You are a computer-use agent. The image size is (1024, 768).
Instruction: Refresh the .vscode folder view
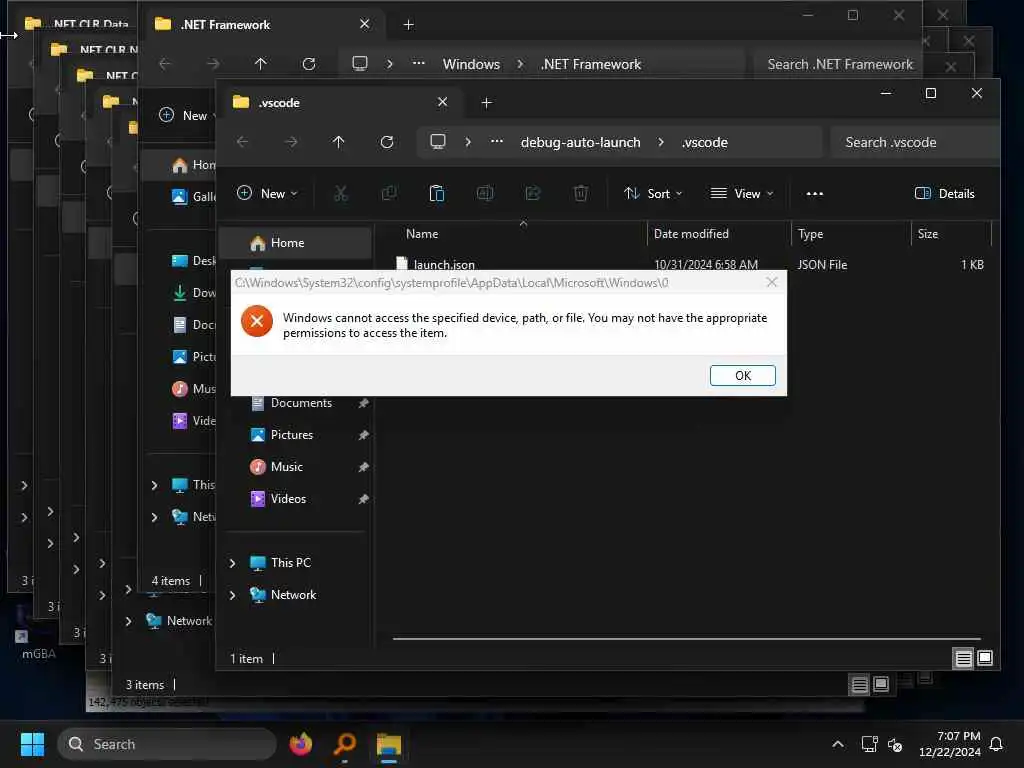pyautogui.click(x=387, y=142)
